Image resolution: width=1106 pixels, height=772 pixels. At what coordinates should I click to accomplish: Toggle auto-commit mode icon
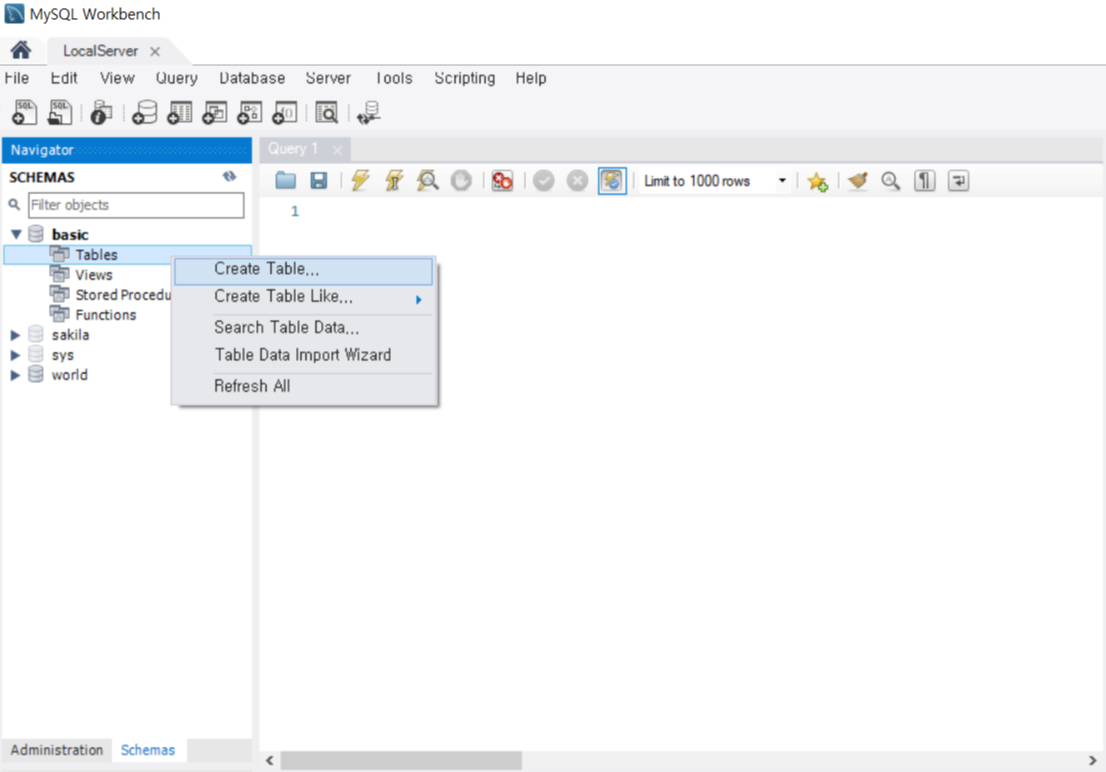612,181
